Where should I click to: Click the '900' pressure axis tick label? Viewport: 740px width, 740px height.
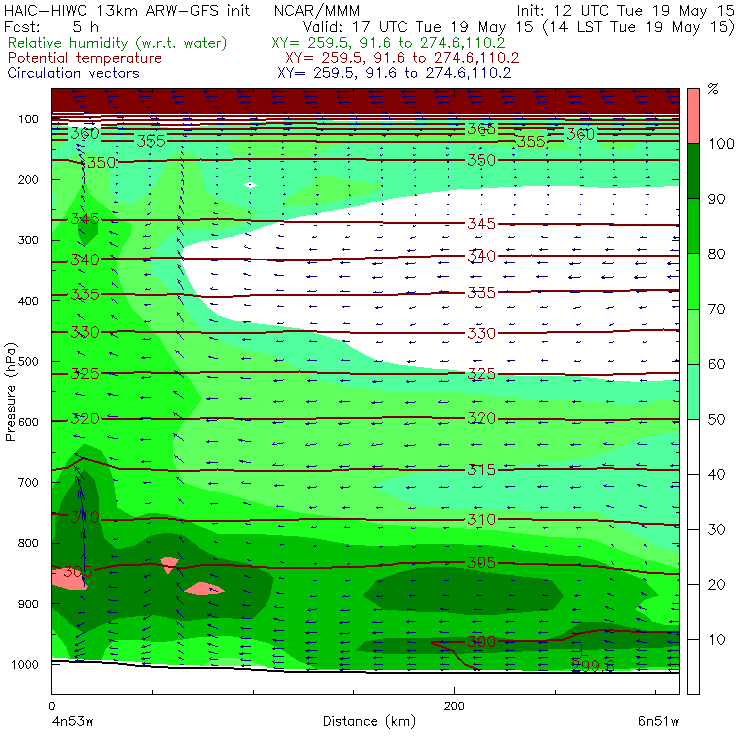(x=28, y=604)
